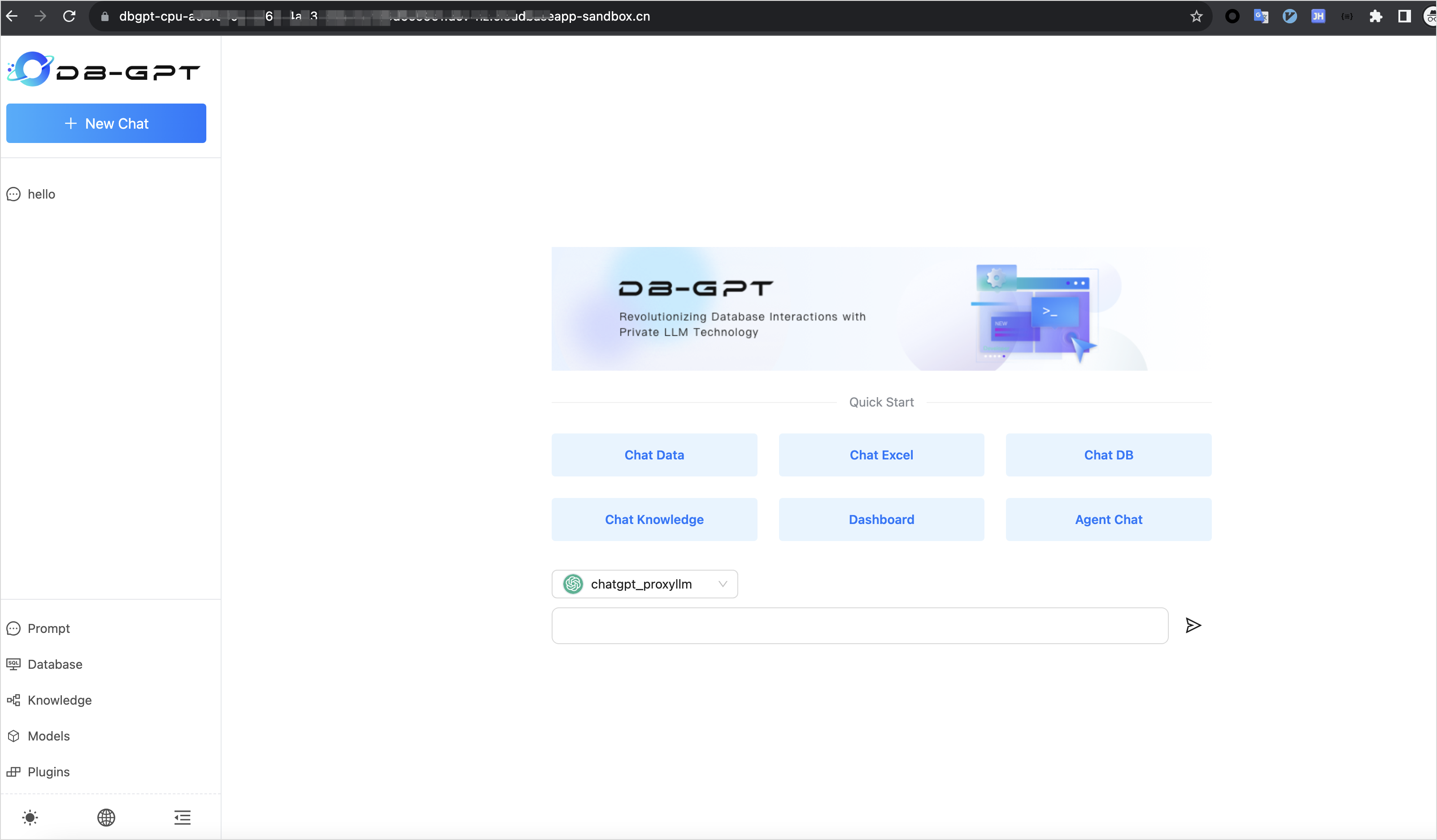Toggle the light/dark theme sun icon
This screenshot has width=1437, height=840.
(x=30, y=817)
